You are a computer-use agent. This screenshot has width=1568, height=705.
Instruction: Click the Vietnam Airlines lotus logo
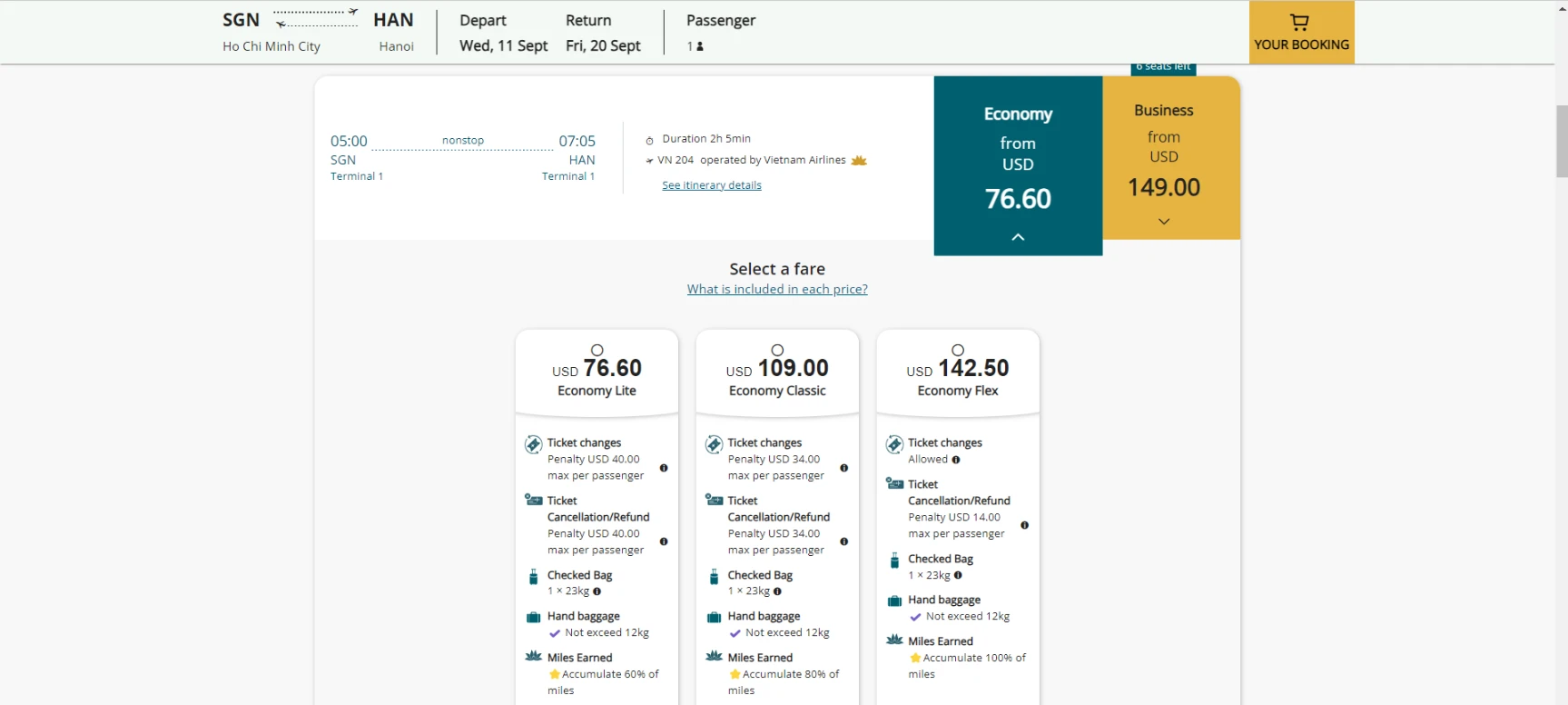coord(859,161)
